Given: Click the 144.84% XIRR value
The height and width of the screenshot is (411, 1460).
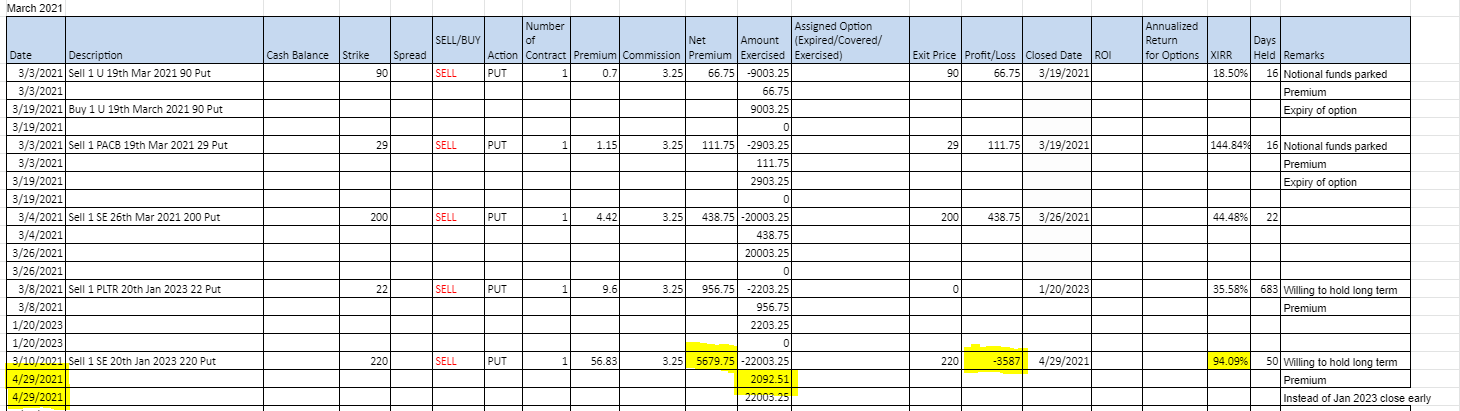Looking at the screenshot, I should (1230, 145).
